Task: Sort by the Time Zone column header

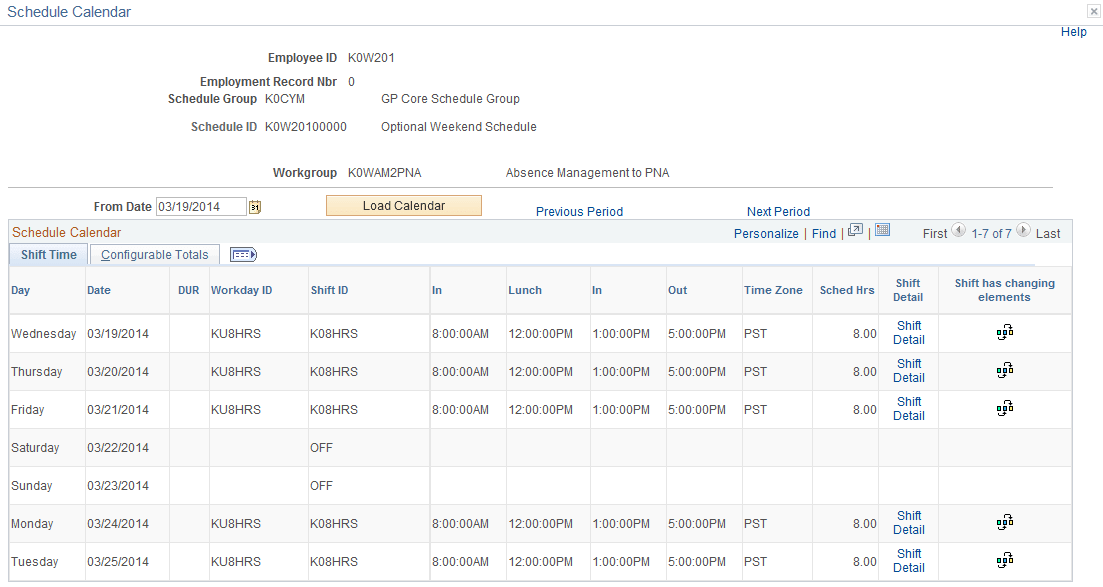Action: tap(773, 290)
